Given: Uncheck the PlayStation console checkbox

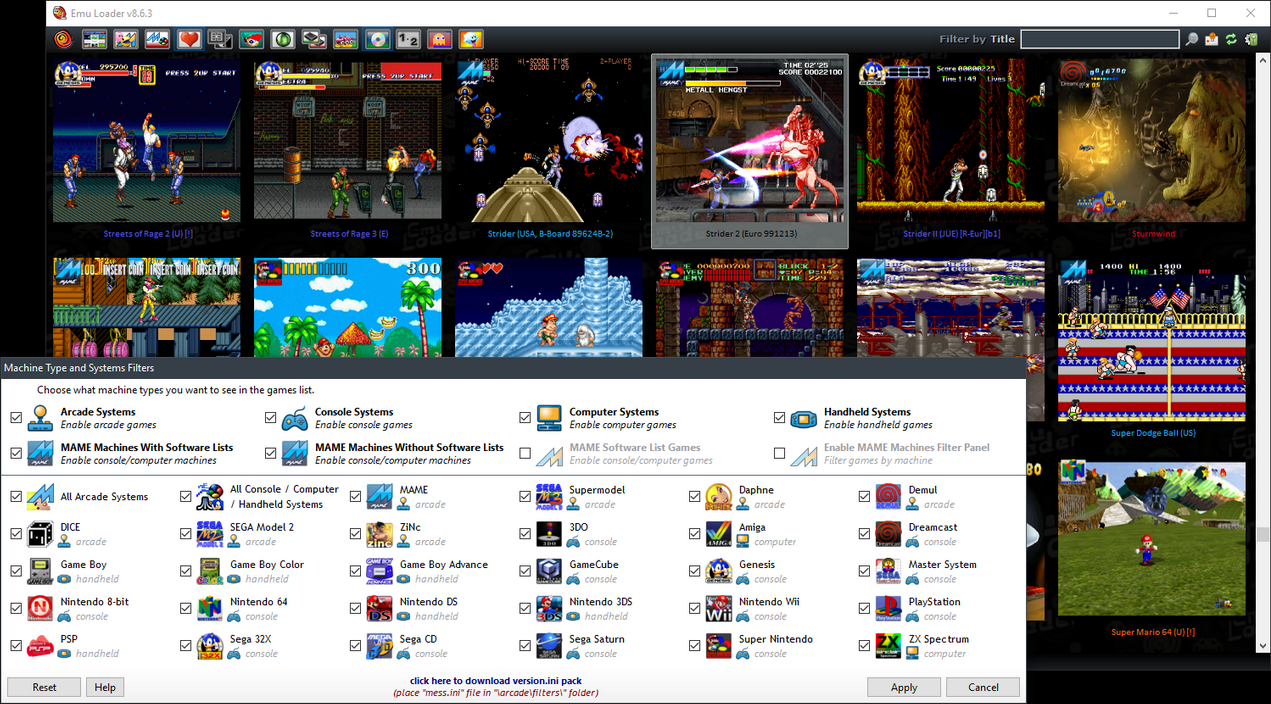Looking at the screenshot, I should pos(865,609).
